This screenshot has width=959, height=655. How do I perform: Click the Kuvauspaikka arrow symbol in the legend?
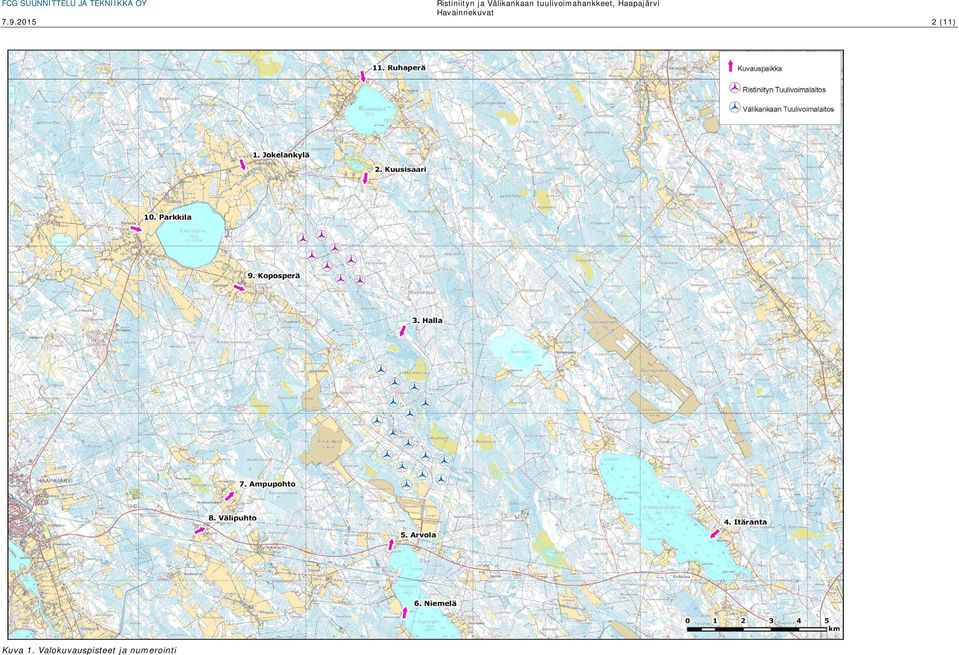pos(730,67)
